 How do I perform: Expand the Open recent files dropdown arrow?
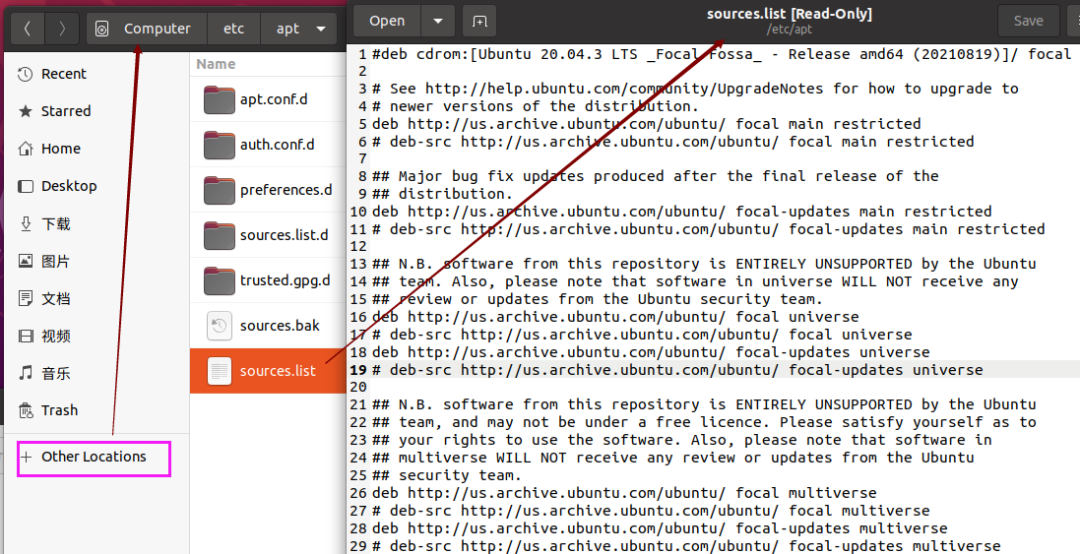tap(438, 21)
